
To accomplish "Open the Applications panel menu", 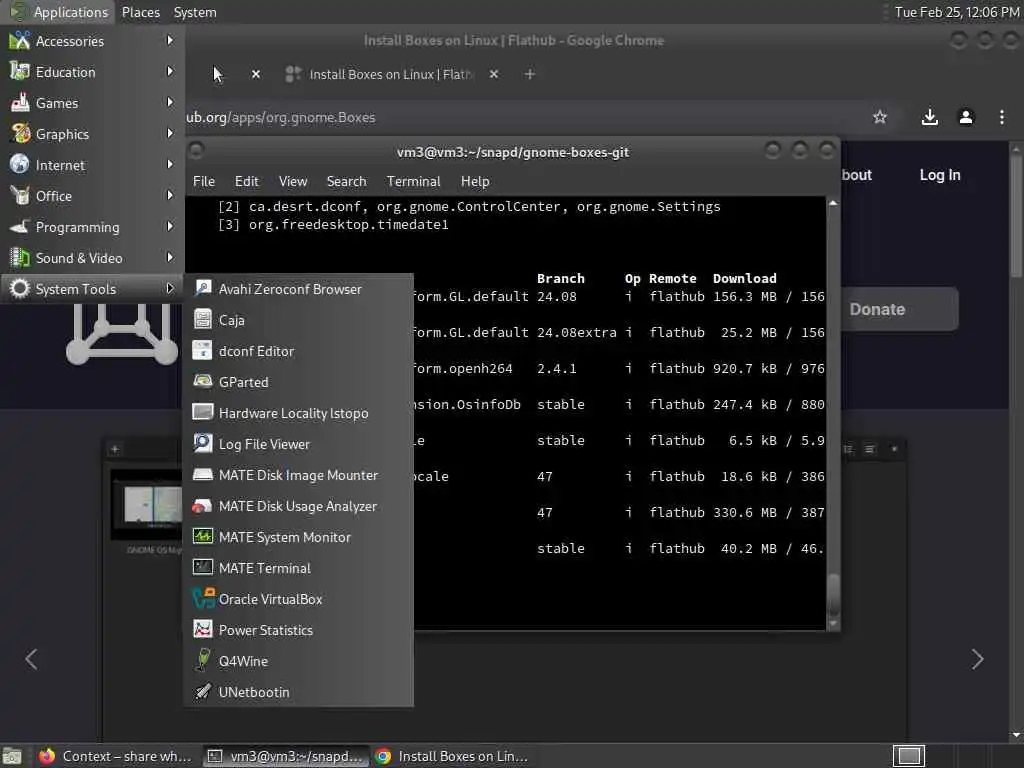I will (59, 12).
